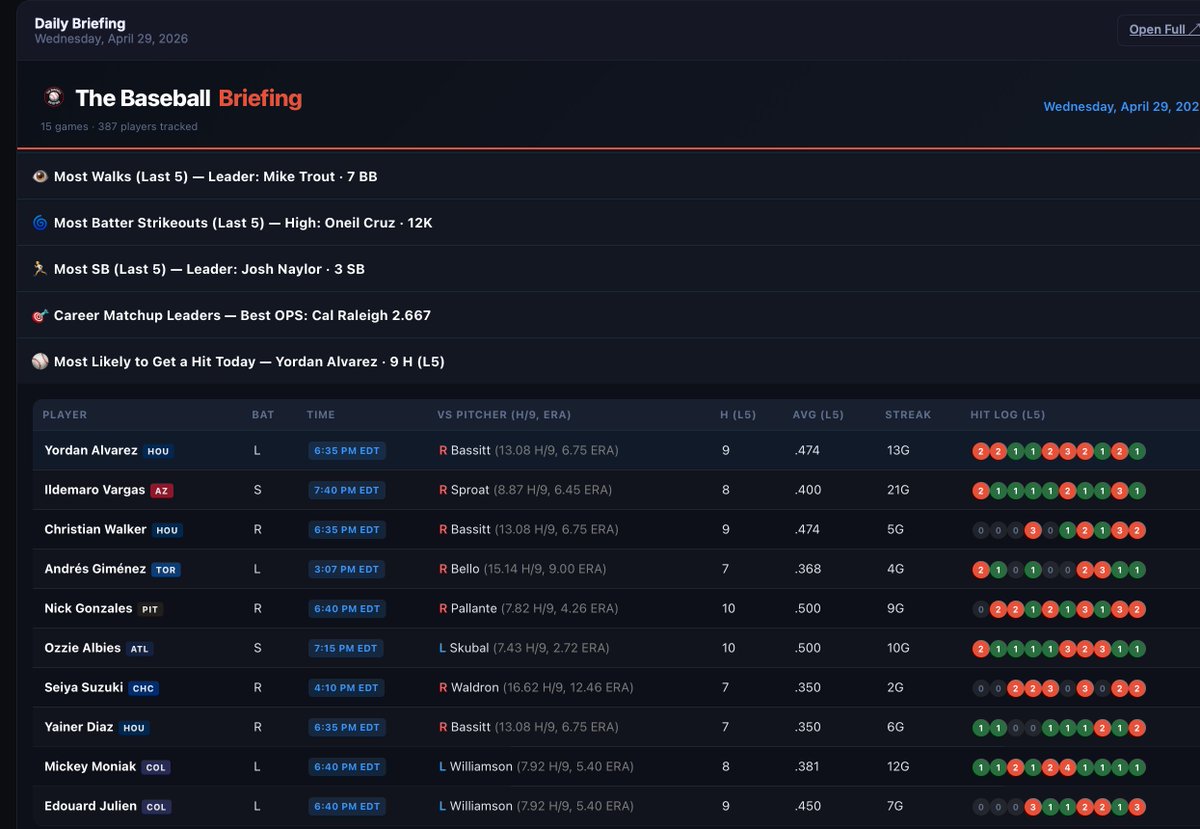The width and height of the screenshot is (1200, 829).
Task: Click the eye icon on Most Walks row
Action: (x=40, y=176)
